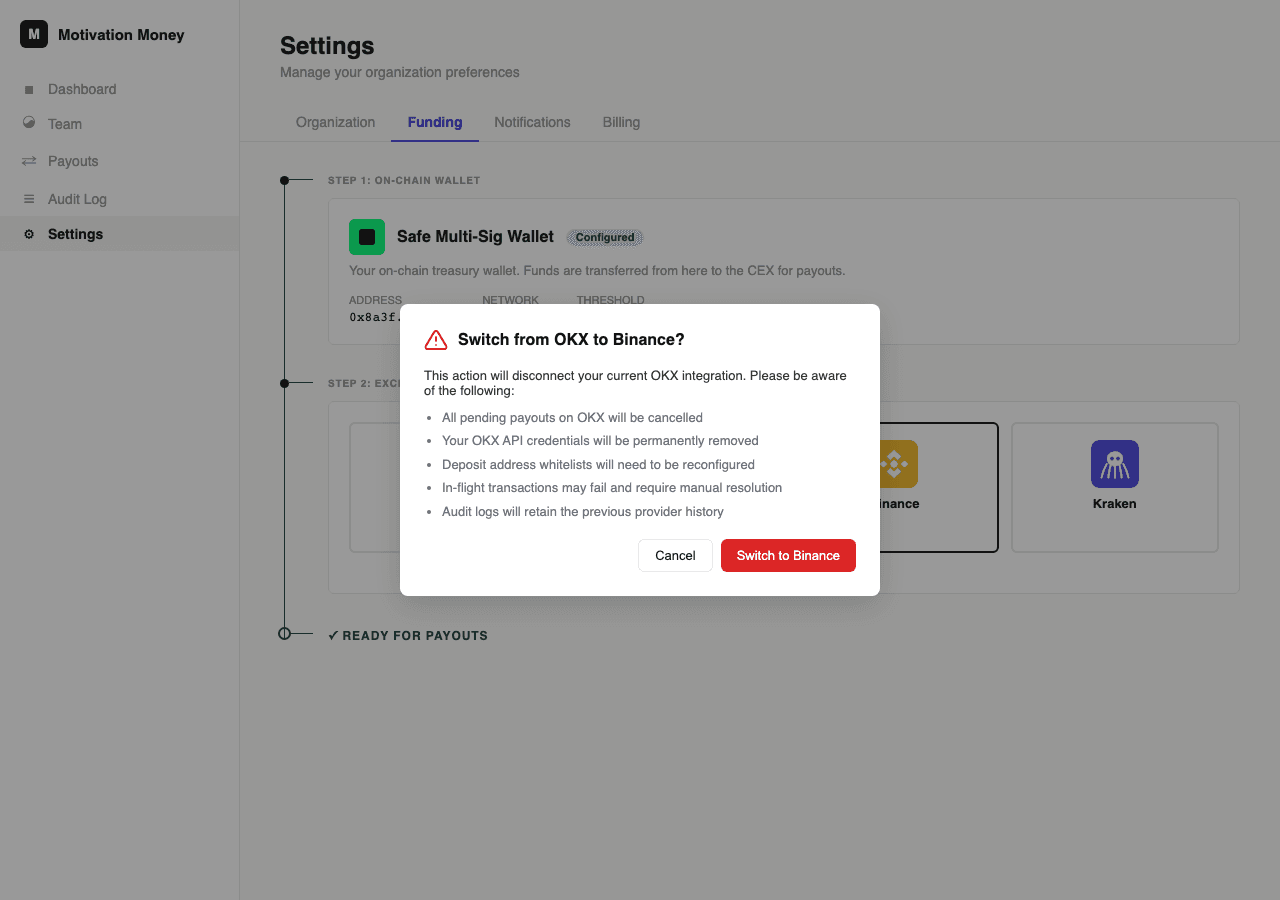Image resolution: width=1280 pixels, height=900 pixels.
Task: Confirm with Switch to Binance button
Action: click(x=788, y=556)
